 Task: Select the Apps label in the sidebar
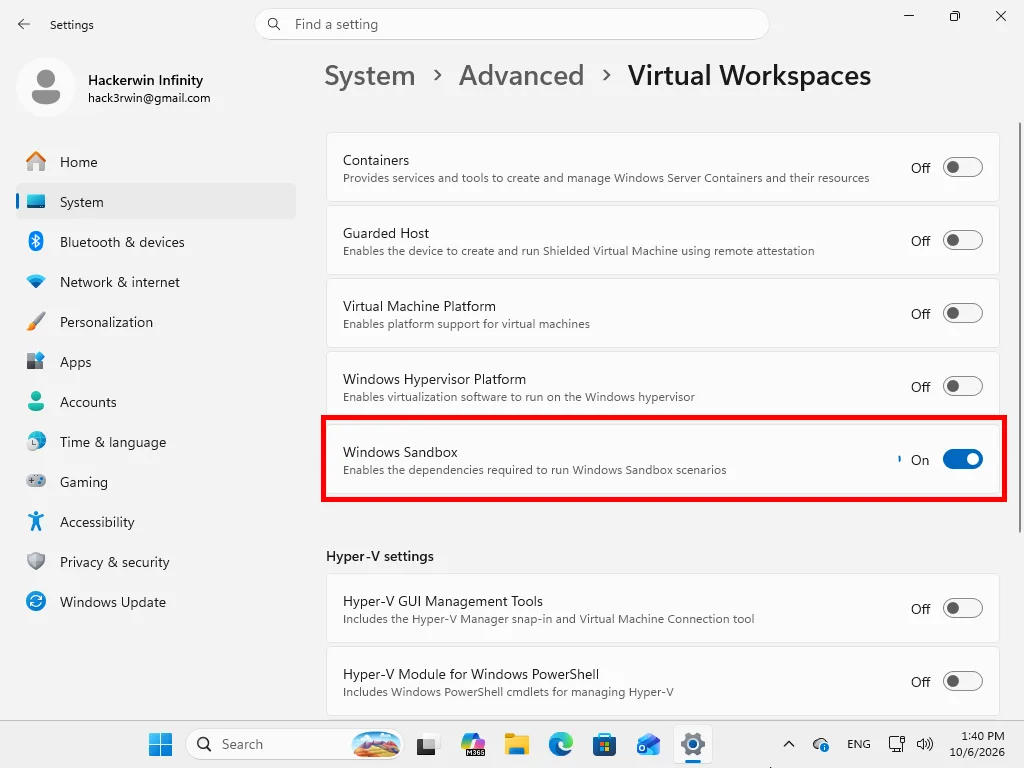point(76,362)
